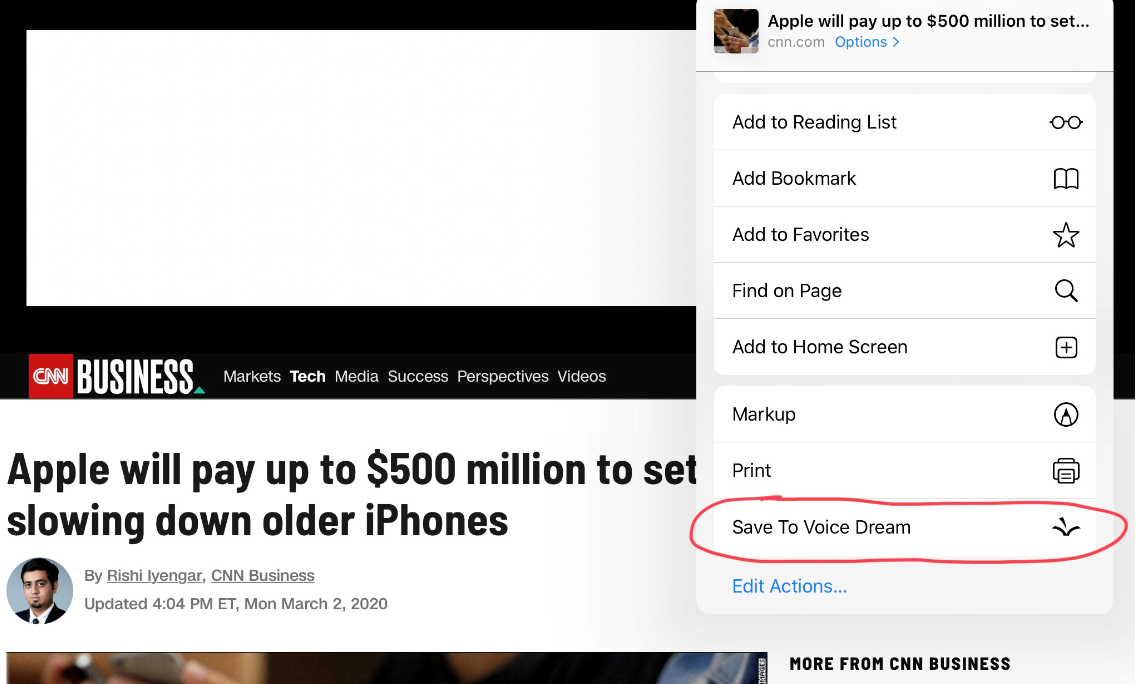Click the Markup pen-tip icon
This screenshot has width=1145, height=684.
(1065, 415)
